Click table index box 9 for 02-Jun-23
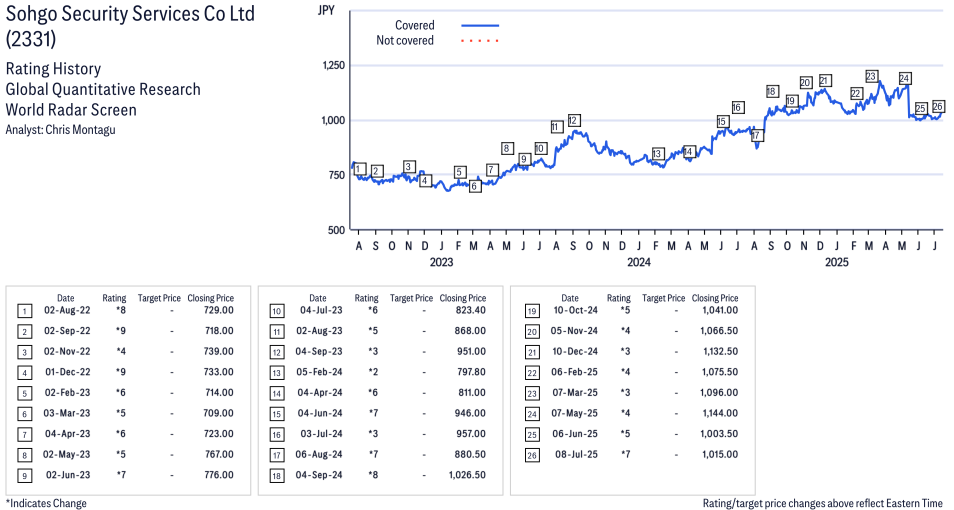The image size is (954, 510). pos(24,476)
